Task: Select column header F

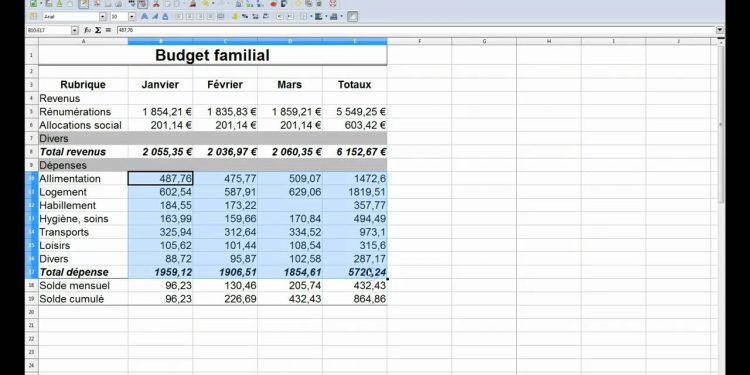Action: (419, 41)
